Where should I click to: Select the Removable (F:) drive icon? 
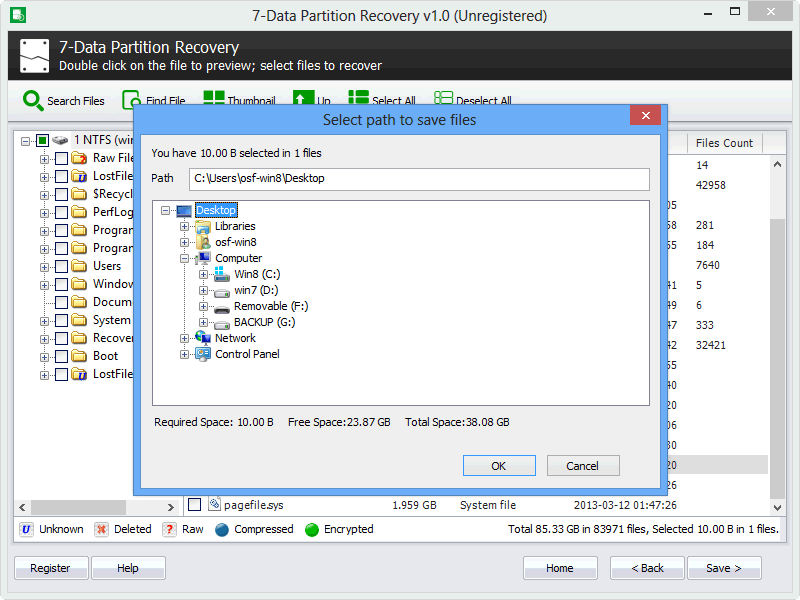pyautogui.click(x=222, y=306)
